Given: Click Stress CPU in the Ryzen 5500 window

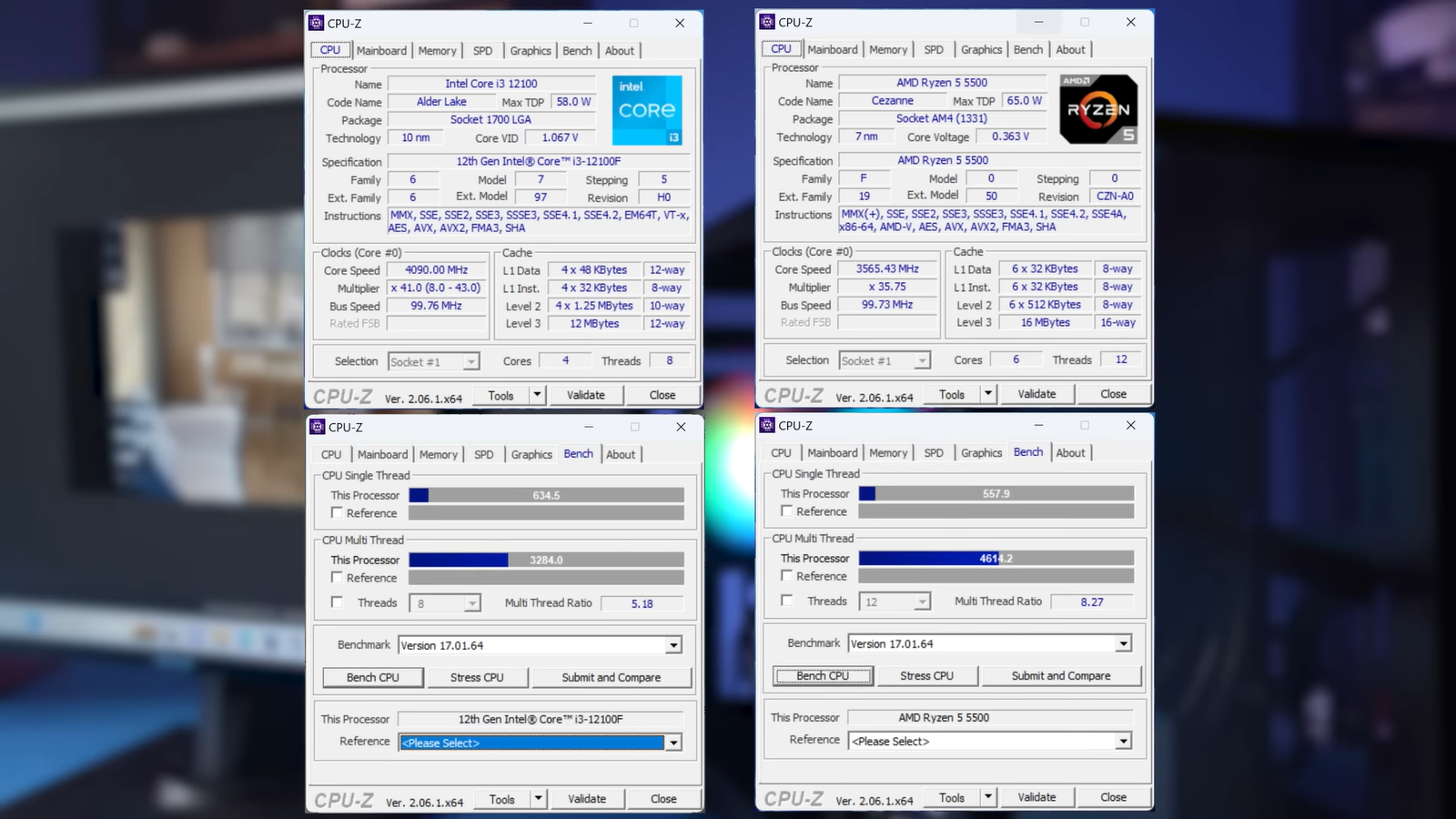Looking at the screenshot, I should pyautogui.click(x=926, y=676).
